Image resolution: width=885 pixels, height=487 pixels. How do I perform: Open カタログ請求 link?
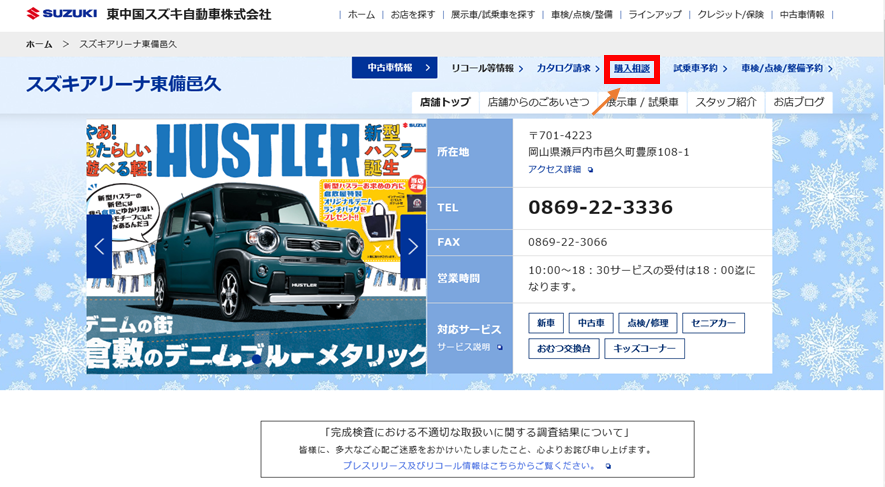(x=568, y=68)
